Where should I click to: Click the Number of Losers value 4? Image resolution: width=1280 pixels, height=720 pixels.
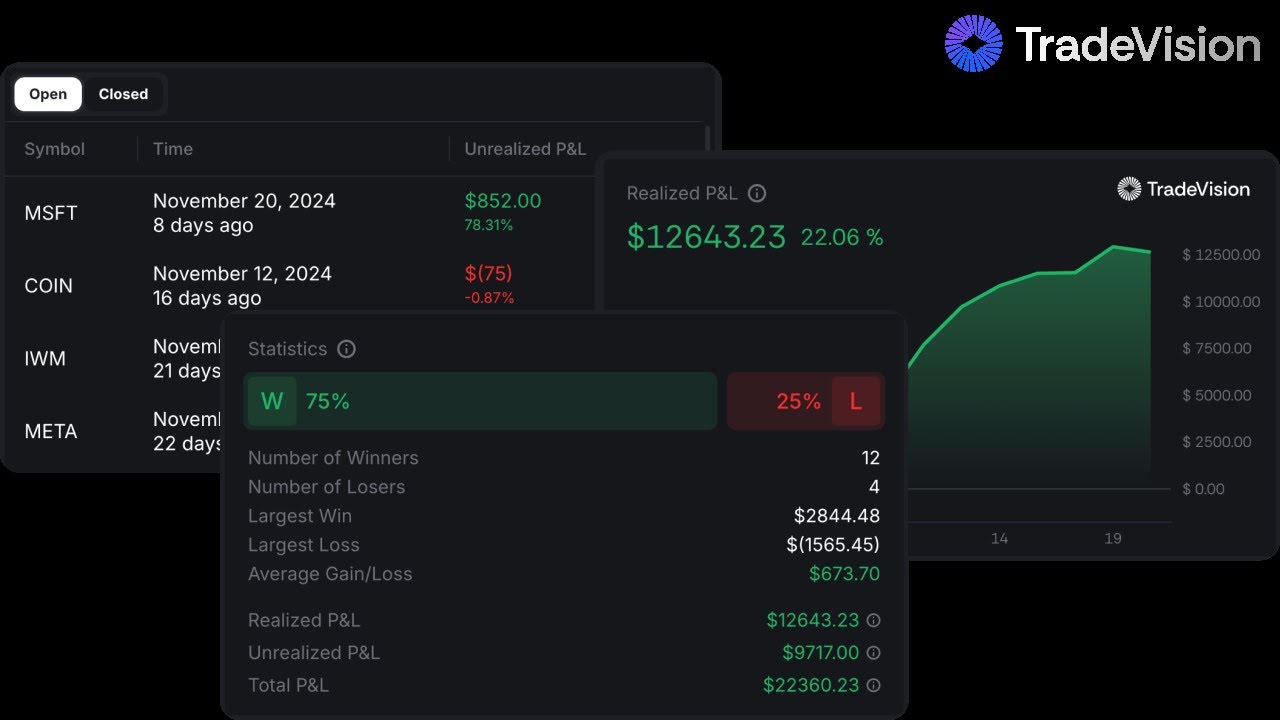tap(875, 487)
